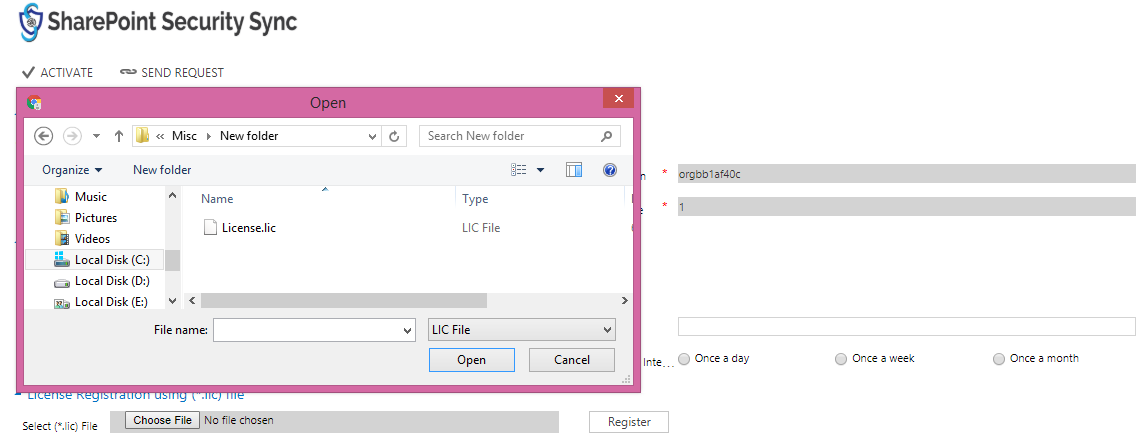The image size is (1146, 448).
Task: Refresh the New folder location
Action: pos(395,136)
